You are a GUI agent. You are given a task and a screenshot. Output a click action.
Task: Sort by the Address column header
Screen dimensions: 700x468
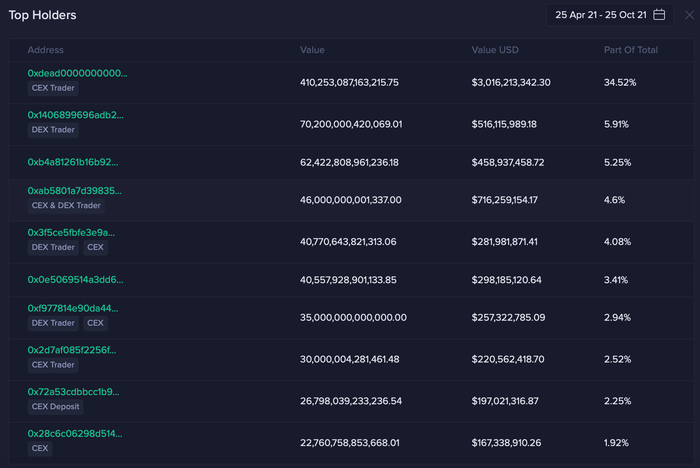coord(46,50)
